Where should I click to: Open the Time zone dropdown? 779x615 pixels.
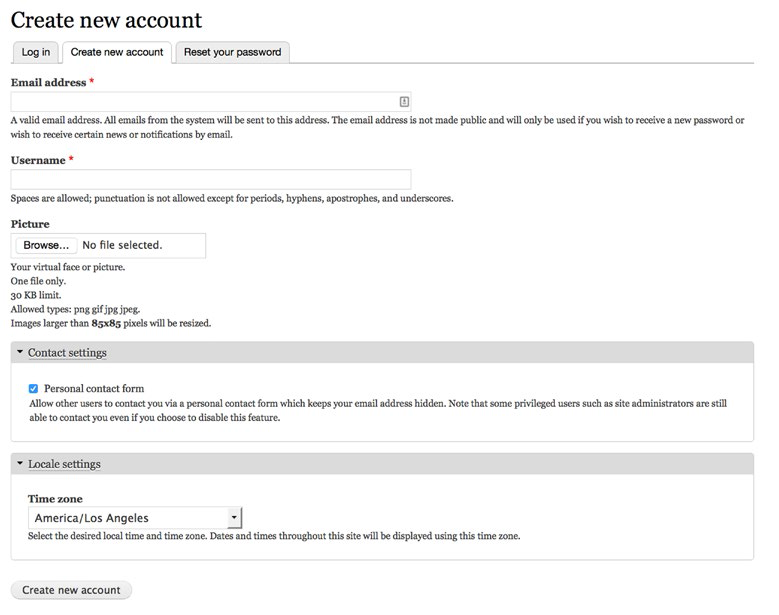[x=135, y=518]
